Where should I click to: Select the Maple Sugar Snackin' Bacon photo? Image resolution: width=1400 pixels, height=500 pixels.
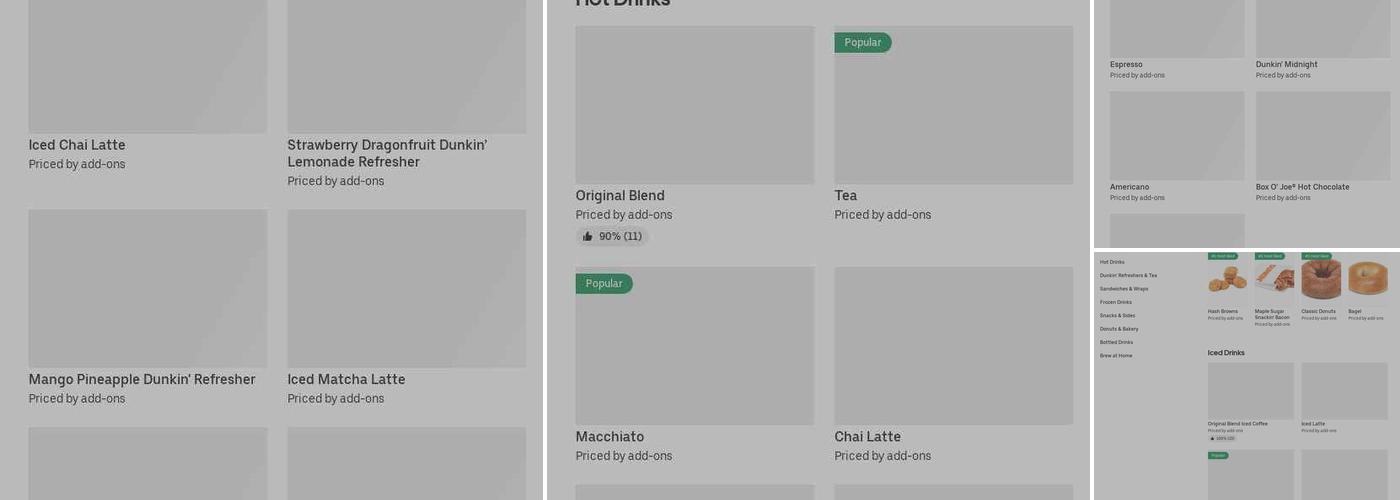pos(1274,279)
